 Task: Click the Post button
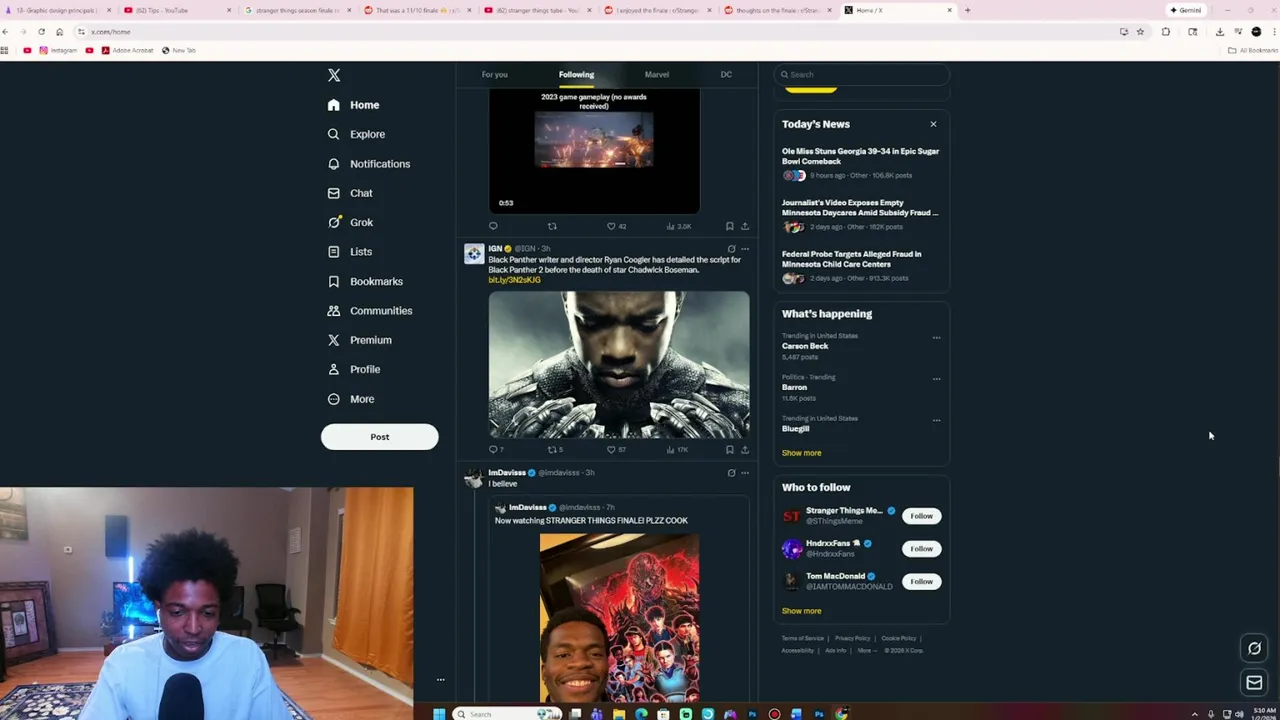coord(379,437)
